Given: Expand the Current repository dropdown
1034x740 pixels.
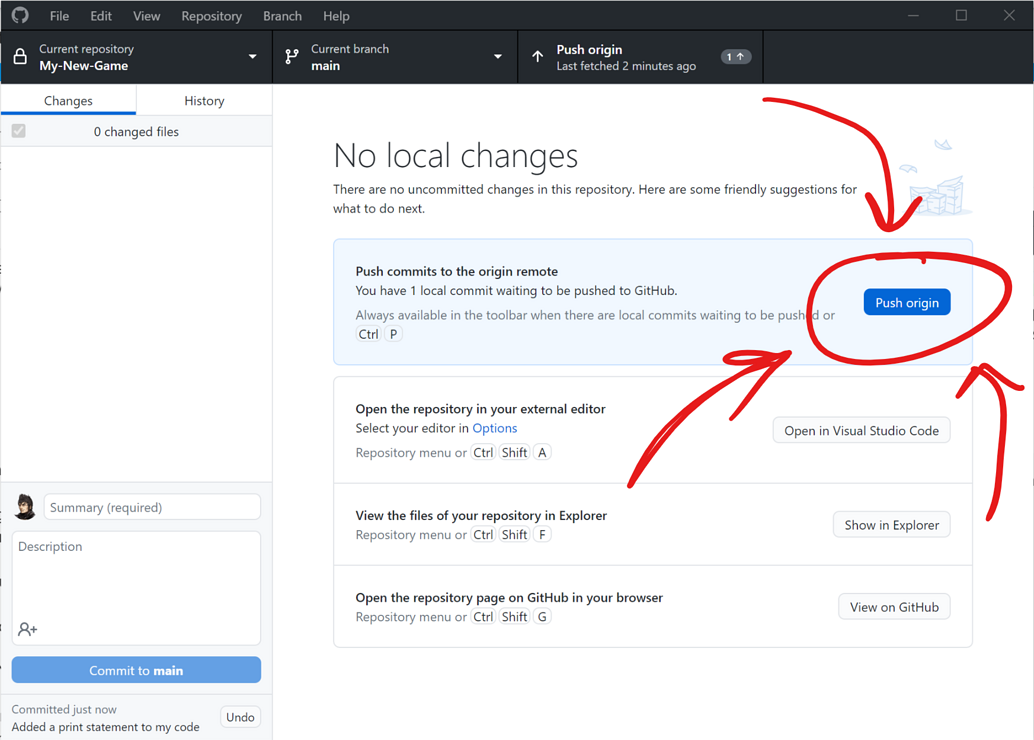Looking at the screenshot, I should coord(137,57).
